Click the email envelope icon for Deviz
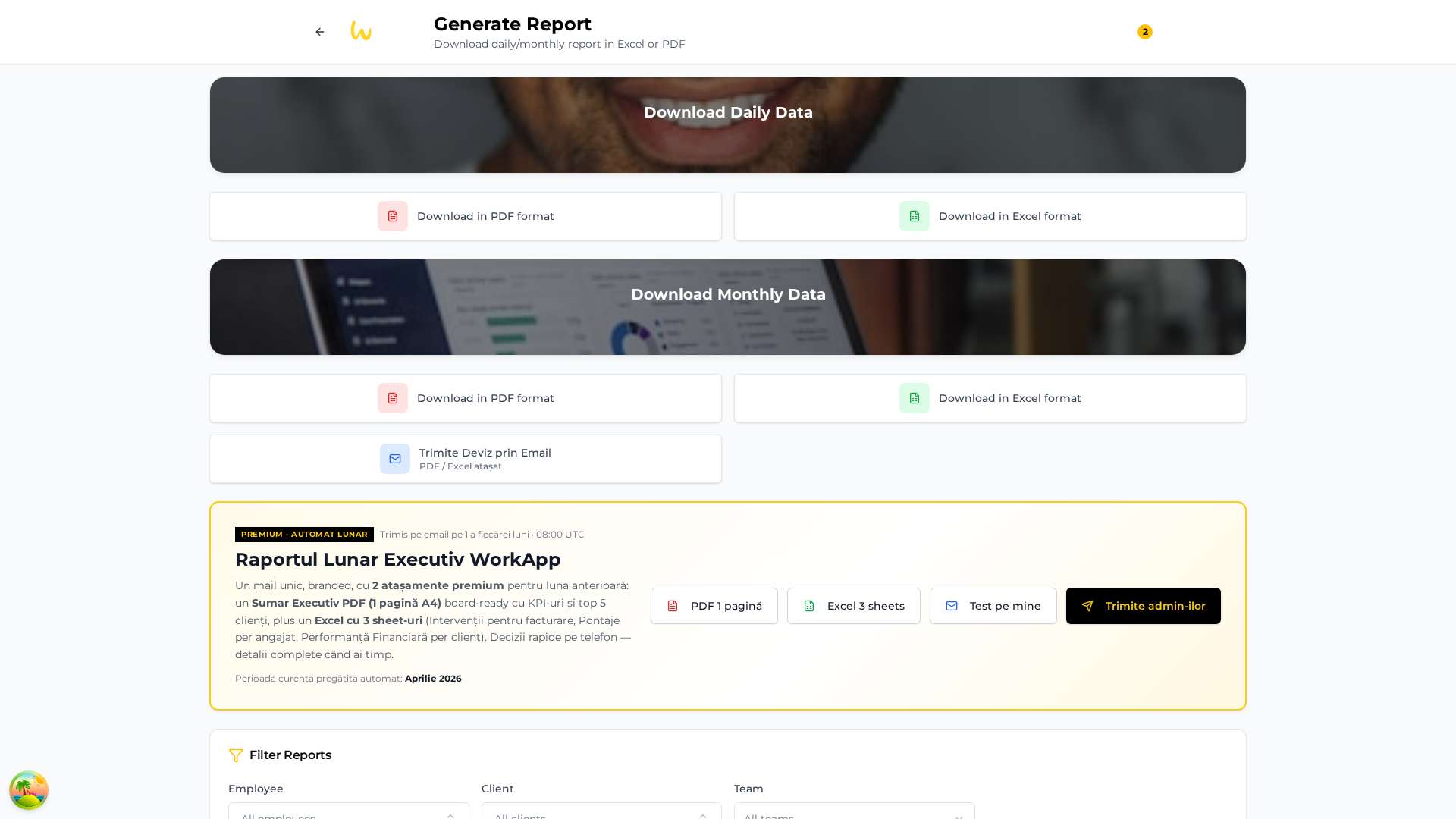Screen dimensions: 1456x819 (x=395, y=459)
